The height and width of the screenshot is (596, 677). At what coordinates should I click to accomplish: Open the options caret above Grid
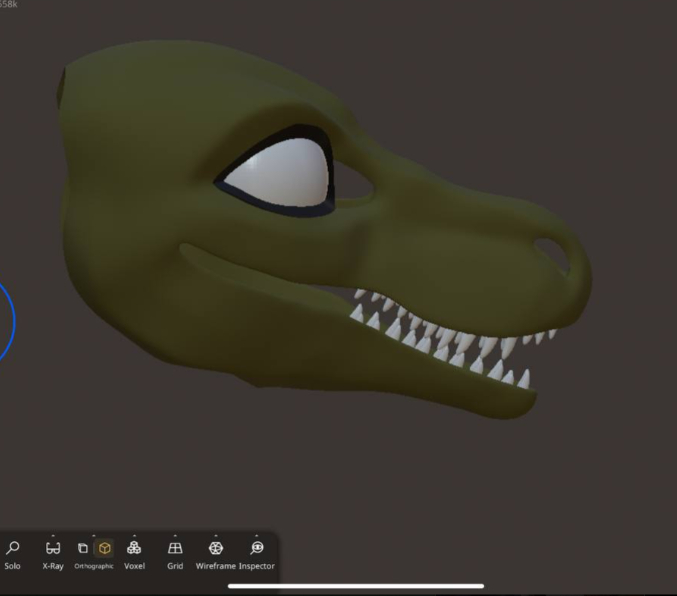(x=175, y=536)
